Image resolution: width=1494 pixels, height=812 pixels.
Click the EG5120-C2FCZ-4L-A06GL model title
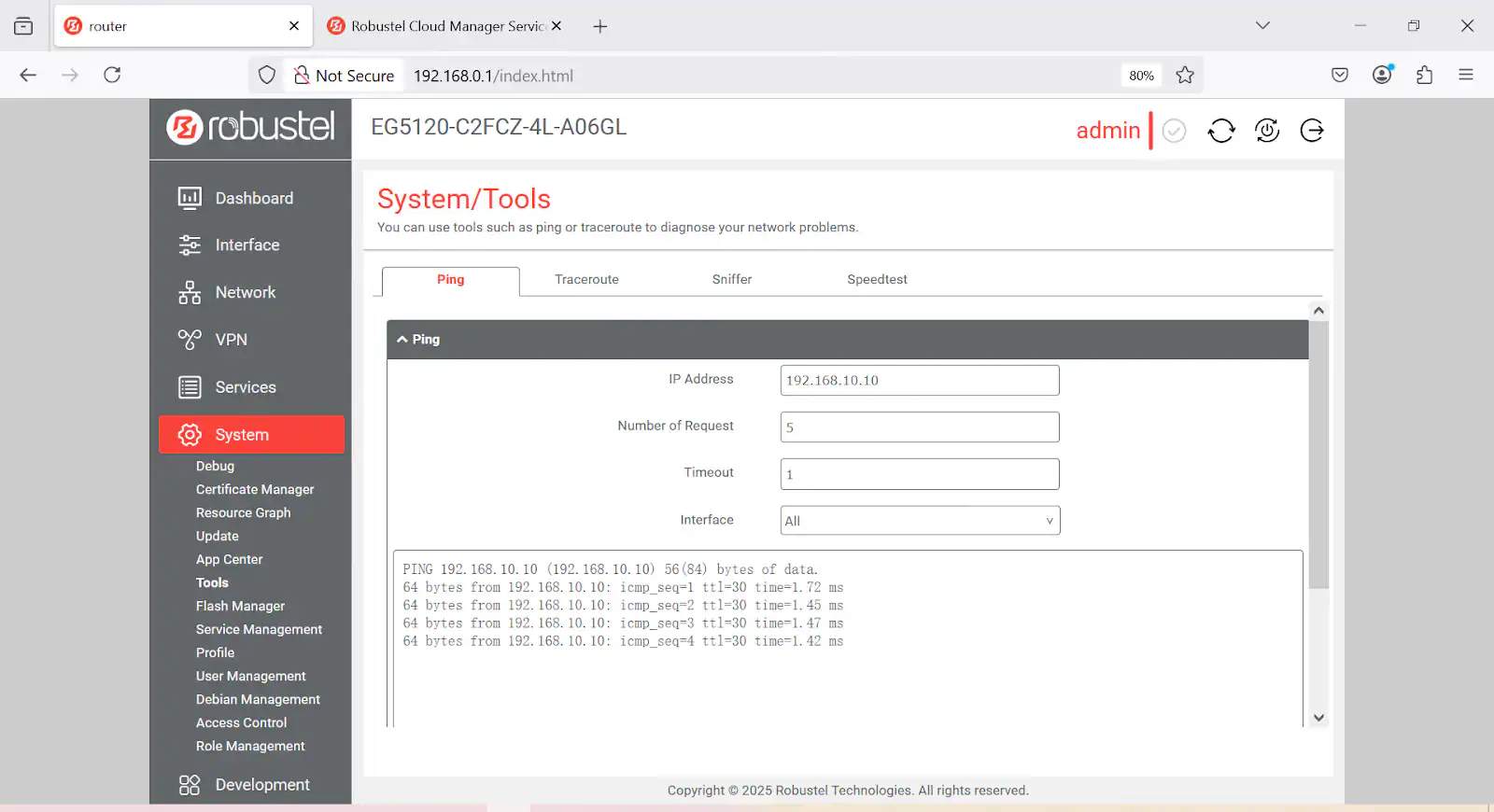(499, 127)
